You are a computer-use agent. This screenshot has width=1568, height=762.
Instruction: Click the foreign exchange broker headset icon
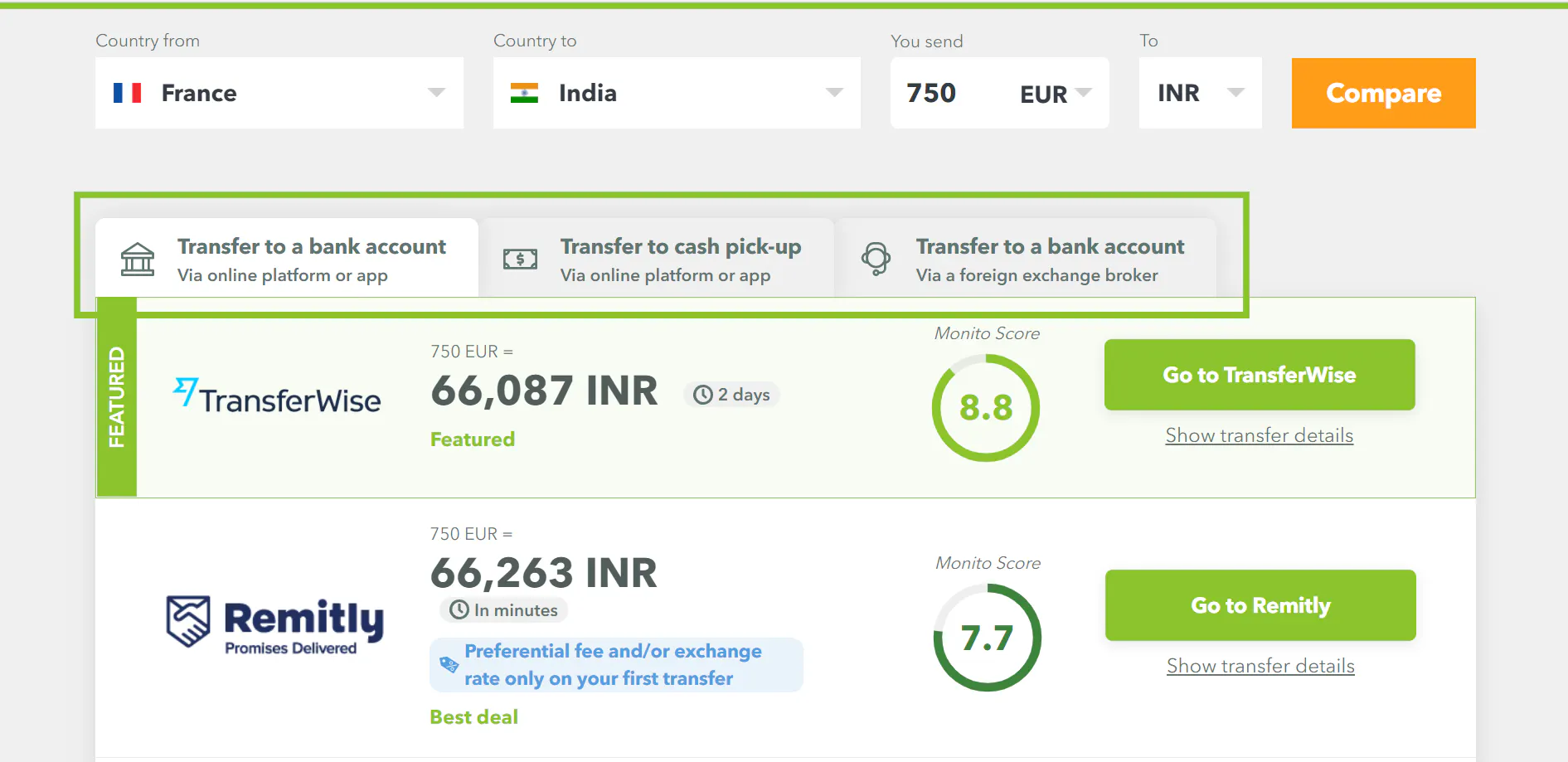(x=876, y=260)
